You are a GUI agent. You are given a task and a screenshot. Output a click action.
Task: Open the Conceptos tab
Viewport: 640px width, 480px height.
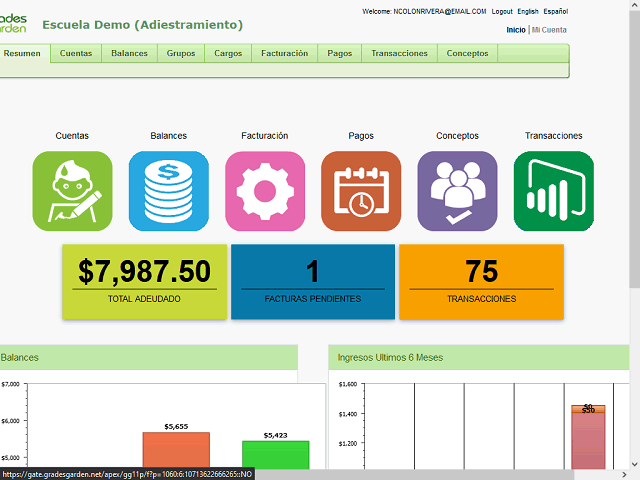tap(467, 53)
